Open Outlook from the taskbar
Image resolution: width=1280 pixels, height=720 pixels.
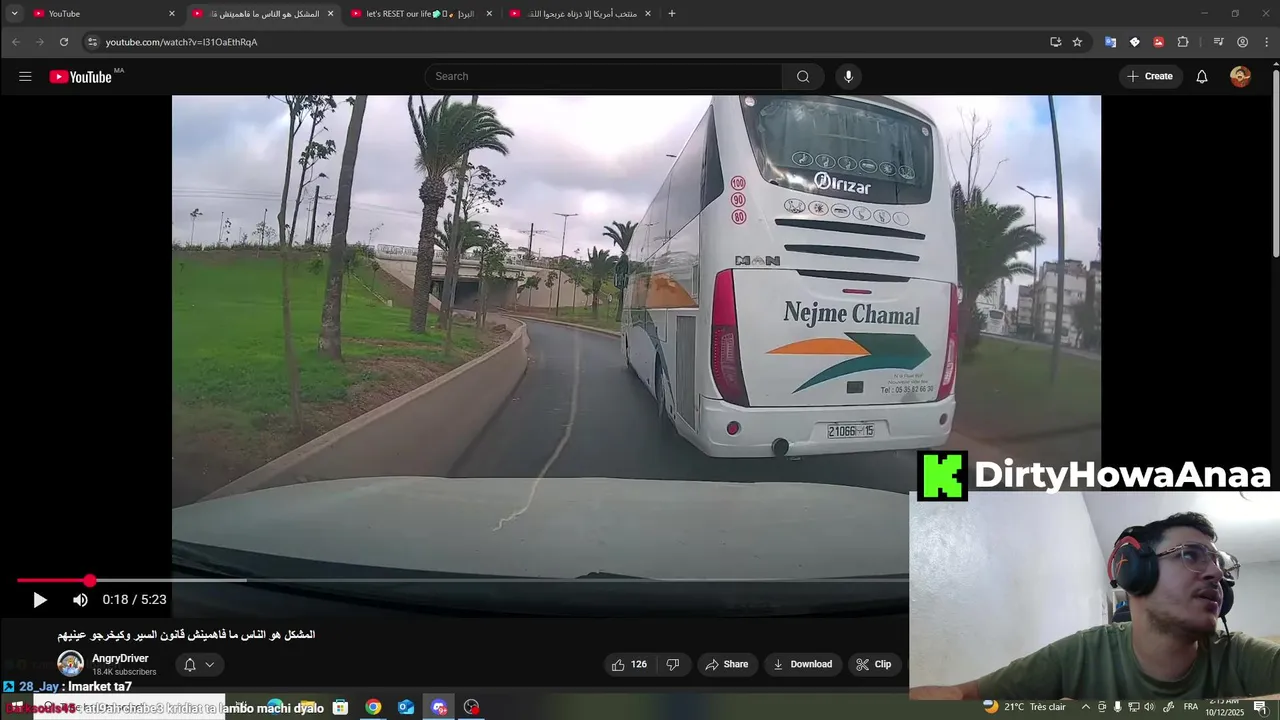(x=406, y=707)
